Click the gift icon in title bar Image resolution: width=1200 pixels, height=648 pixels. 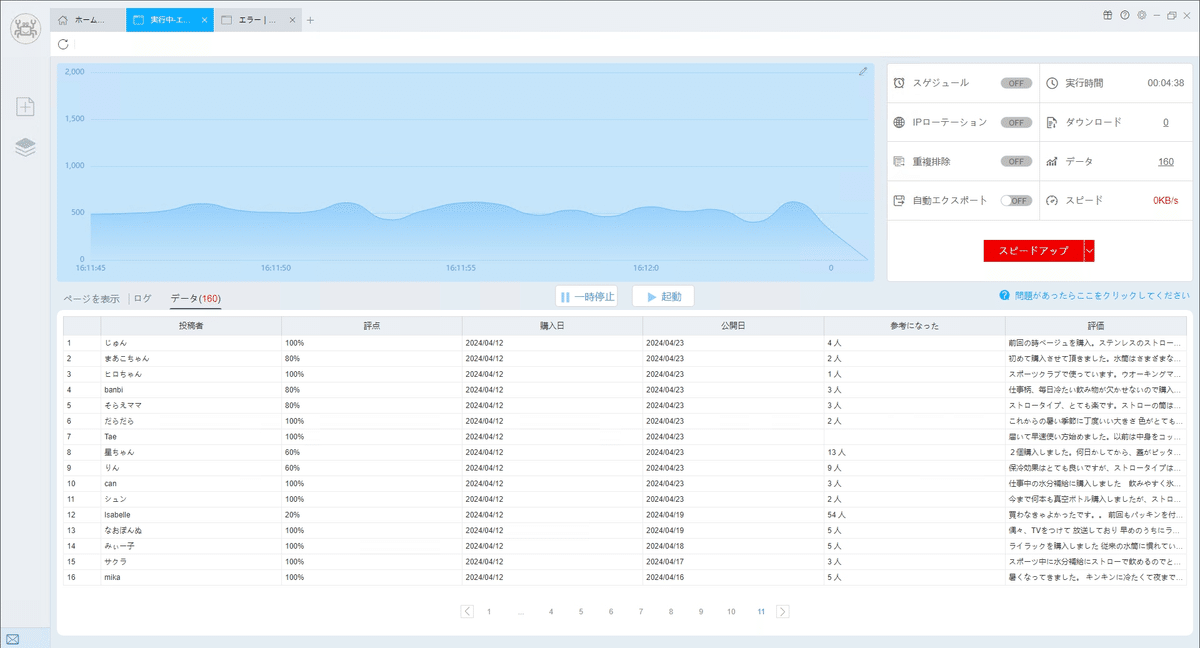1107,15
